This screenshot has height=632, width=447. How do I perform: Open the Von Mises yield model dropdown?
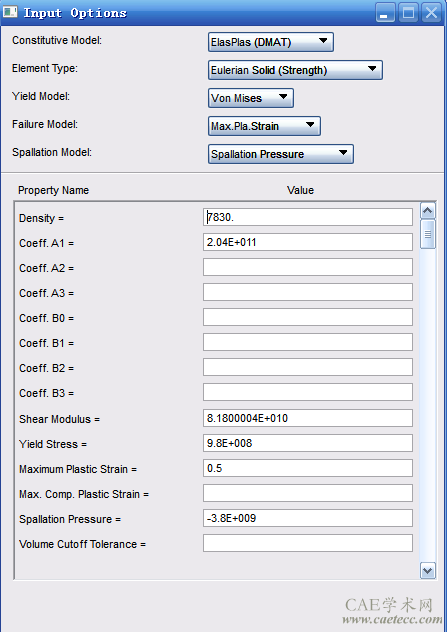click(x=251, y=98)
